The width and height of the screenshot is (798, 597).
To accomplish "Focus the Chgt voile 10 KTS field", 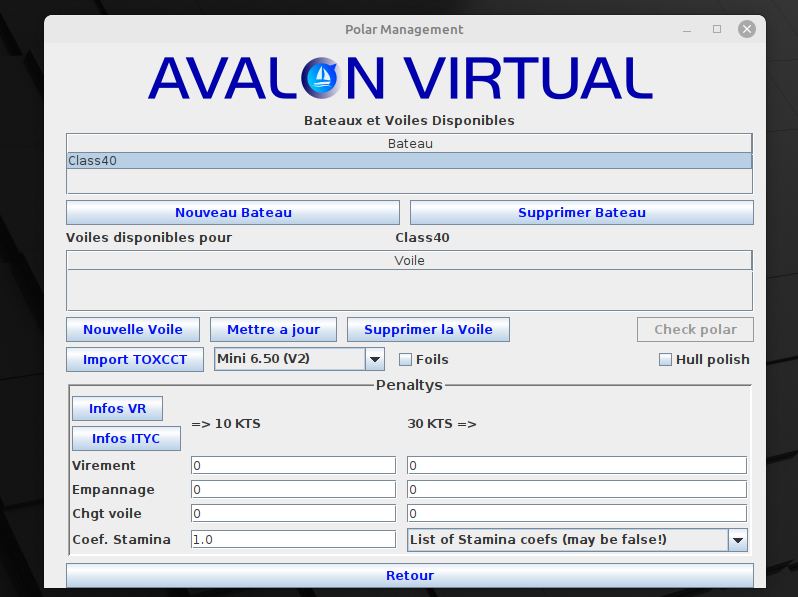I will pos(293,514).
